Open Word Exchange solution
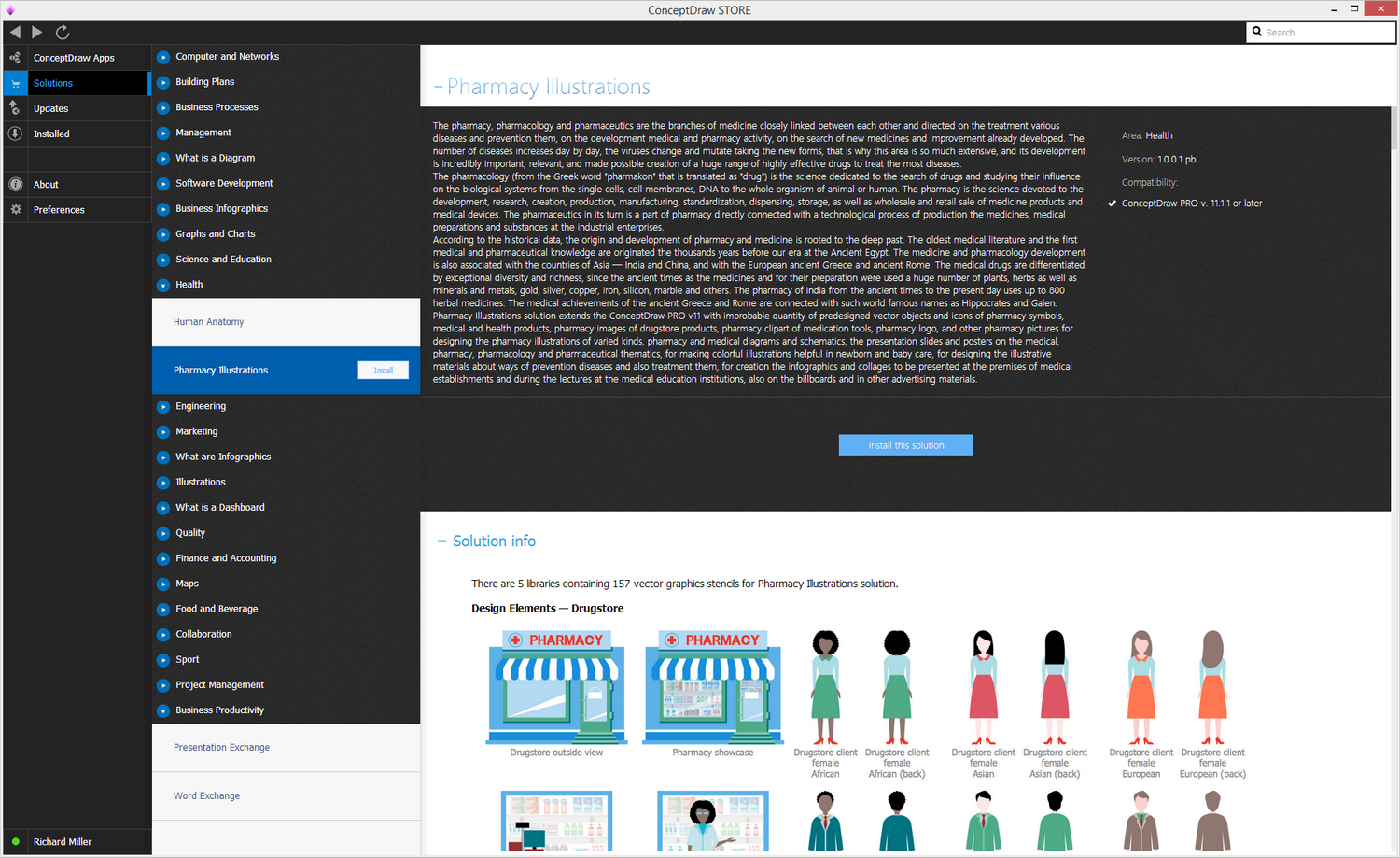 (x=286, y=796)
